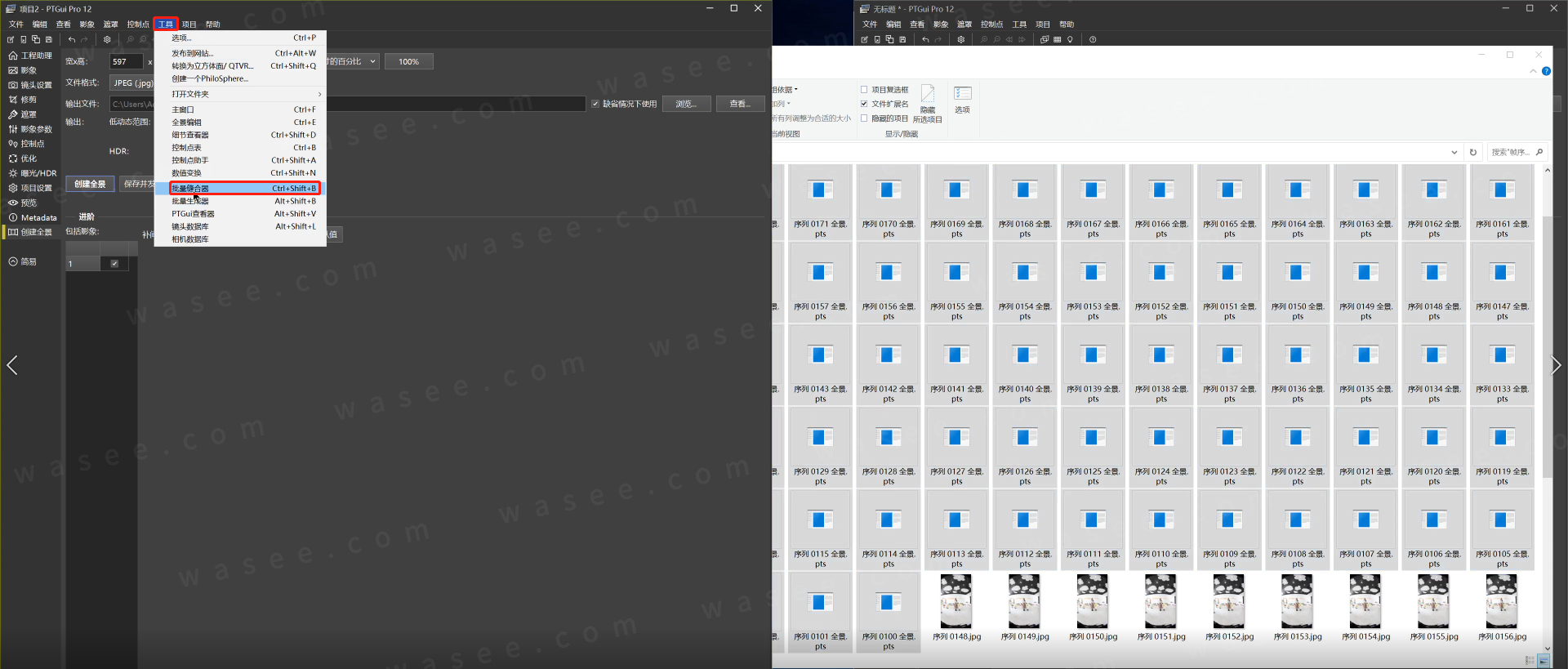1568x669 pixels.
Task: Click the 创建全景 button
Action: (90, 184)
